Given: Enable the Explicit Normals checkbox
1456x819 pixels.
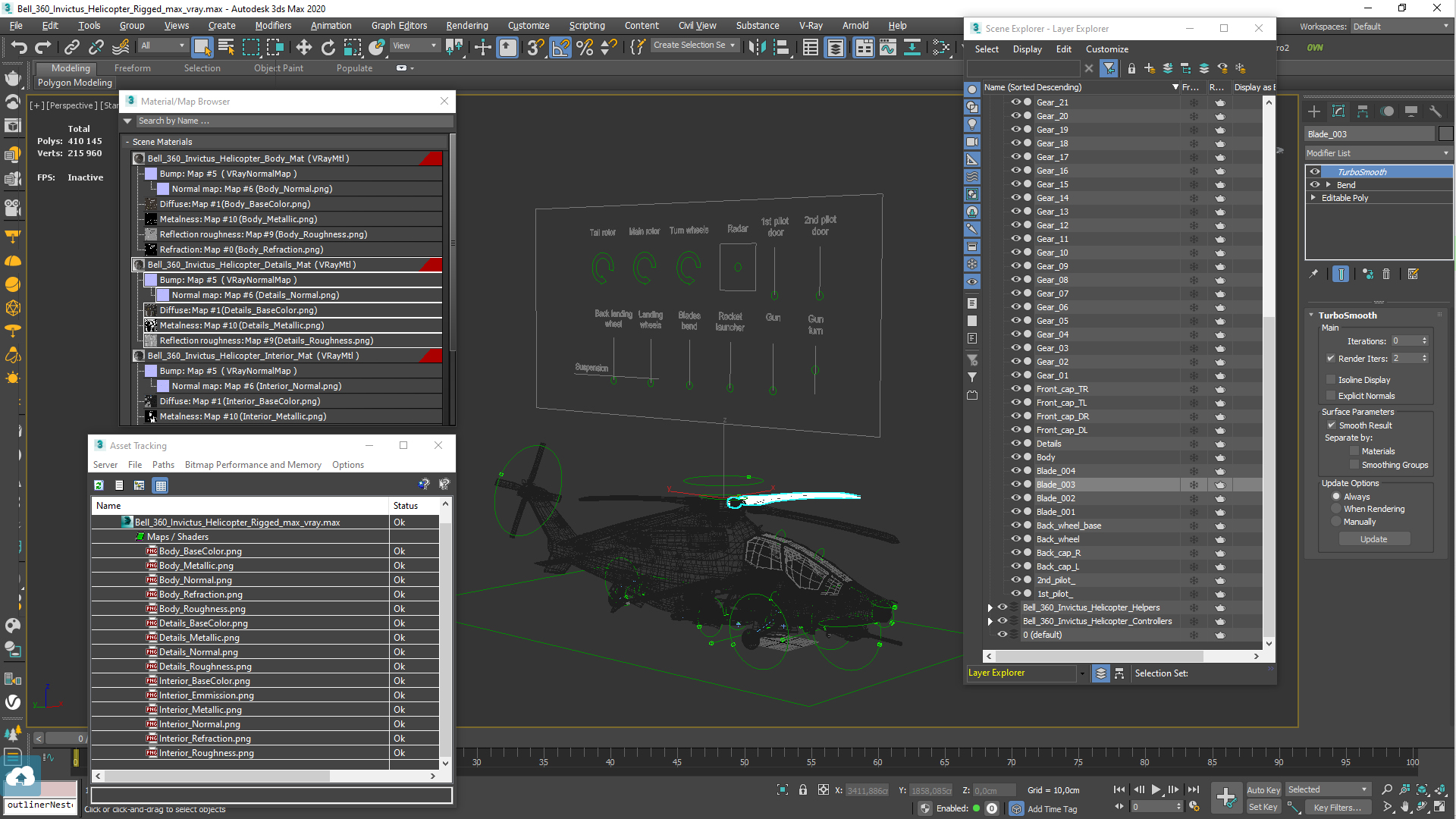Looking at the screenshot, I should (1331, 396).
